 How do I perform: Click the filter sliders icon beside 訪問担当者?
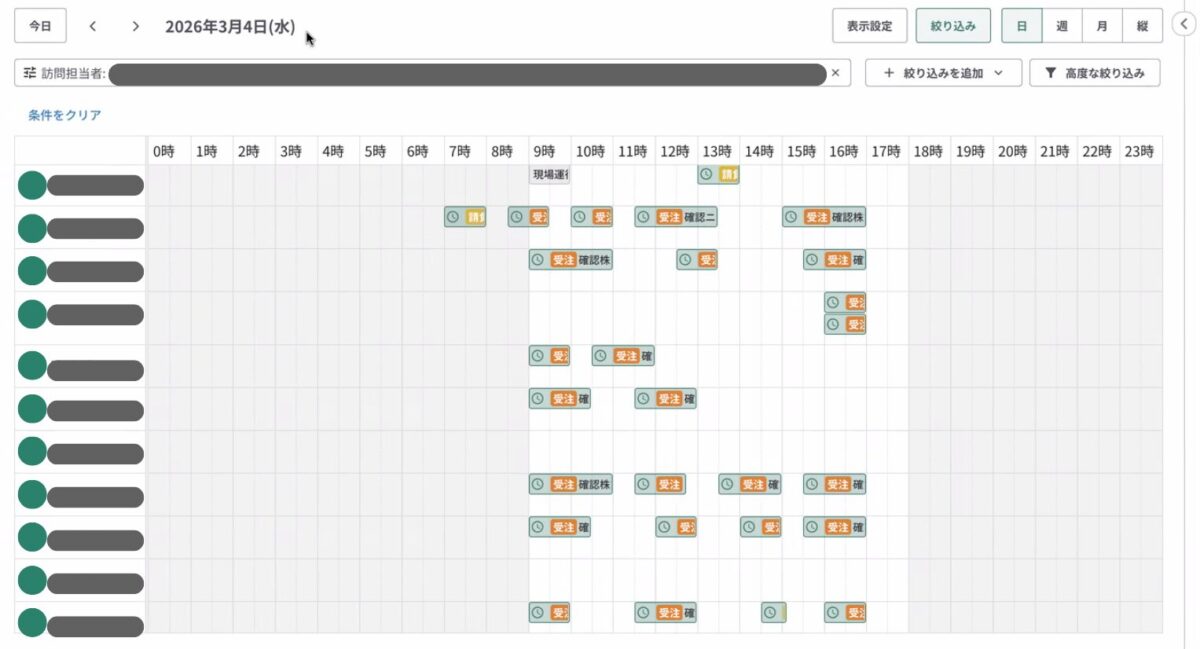29,73
